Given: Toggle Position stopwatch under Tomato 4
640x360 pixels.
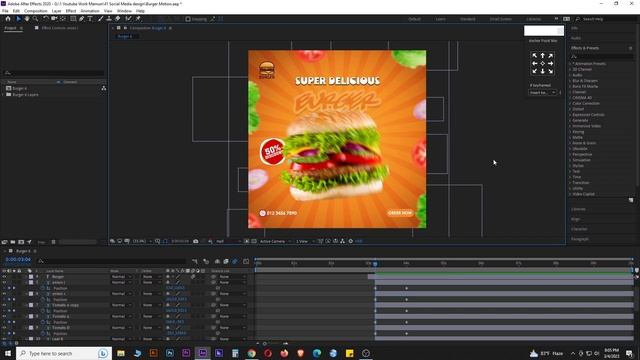Looking at the screenshot, I should 43,322.
